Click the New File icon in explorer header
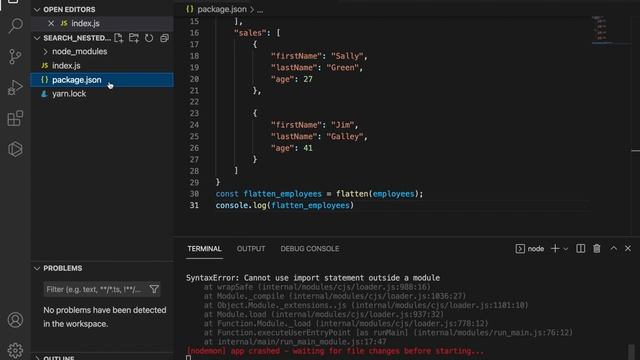The image size is (640, 360). tap(118, 38)
